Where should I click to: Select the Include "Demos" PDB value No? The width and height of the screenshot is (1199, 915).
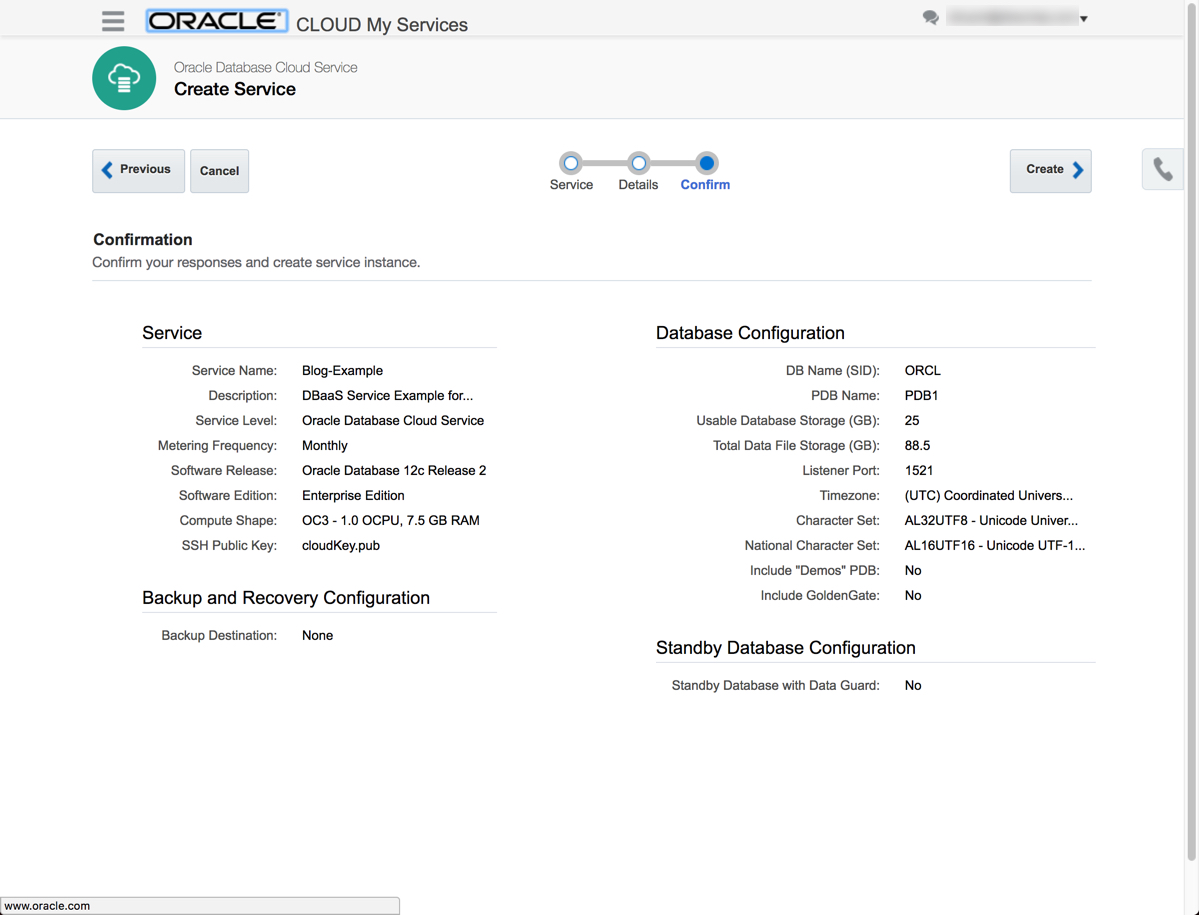tap(913, 571)
